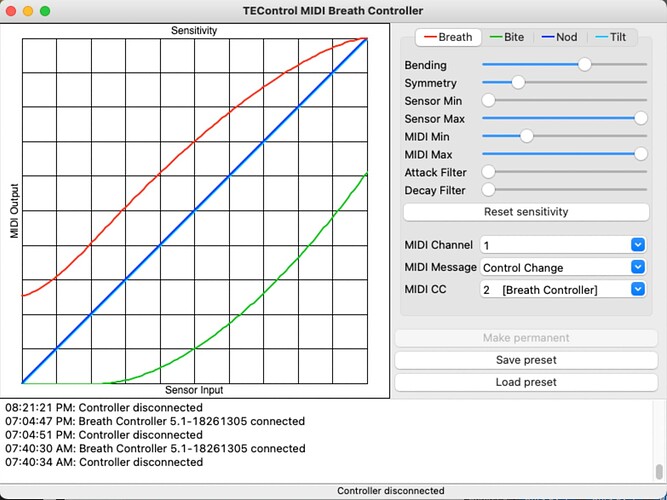
Task: Click Reset sensitivity button
Action: coord(526,212)
